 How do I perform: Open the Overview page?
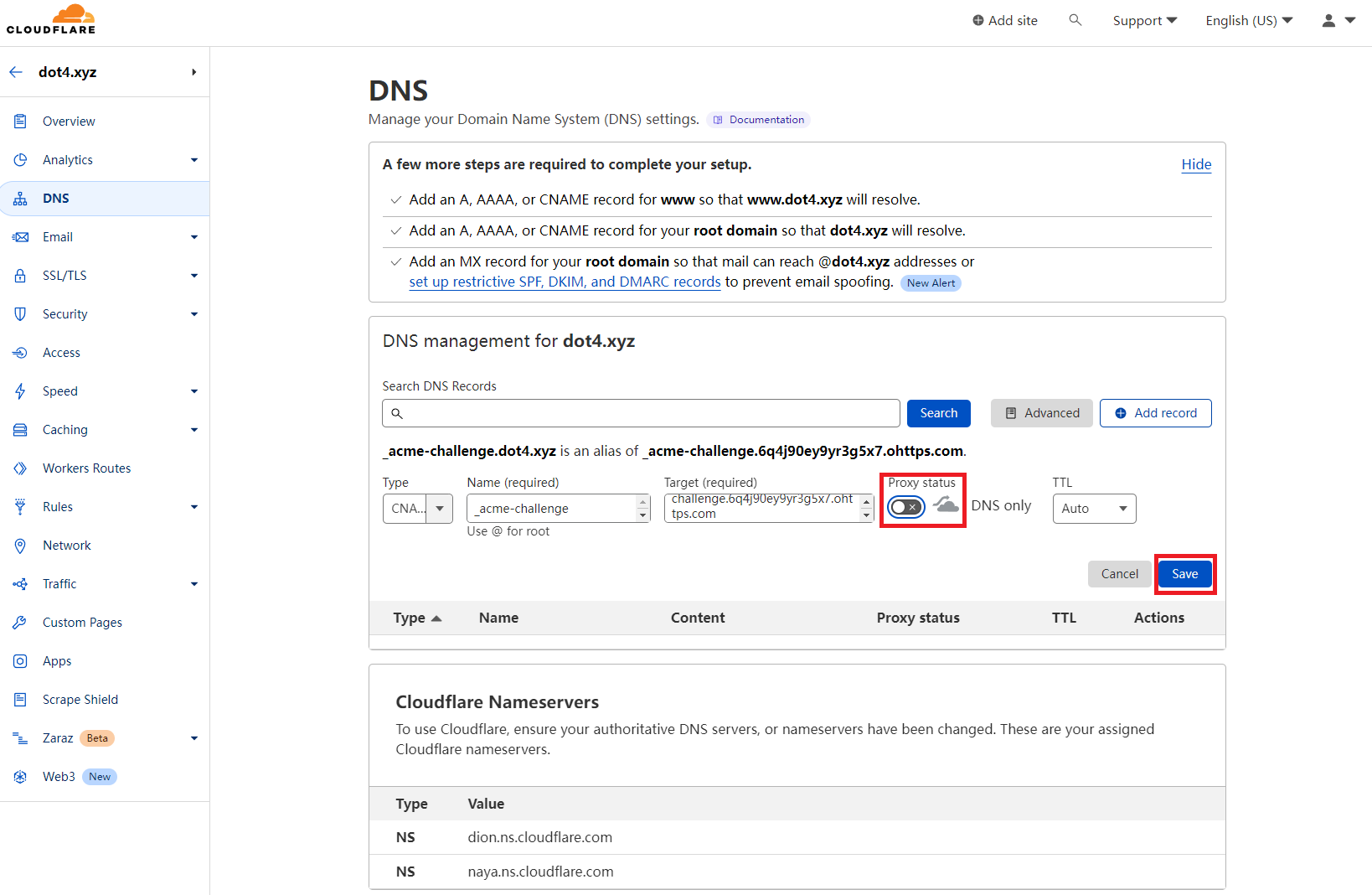69,122
